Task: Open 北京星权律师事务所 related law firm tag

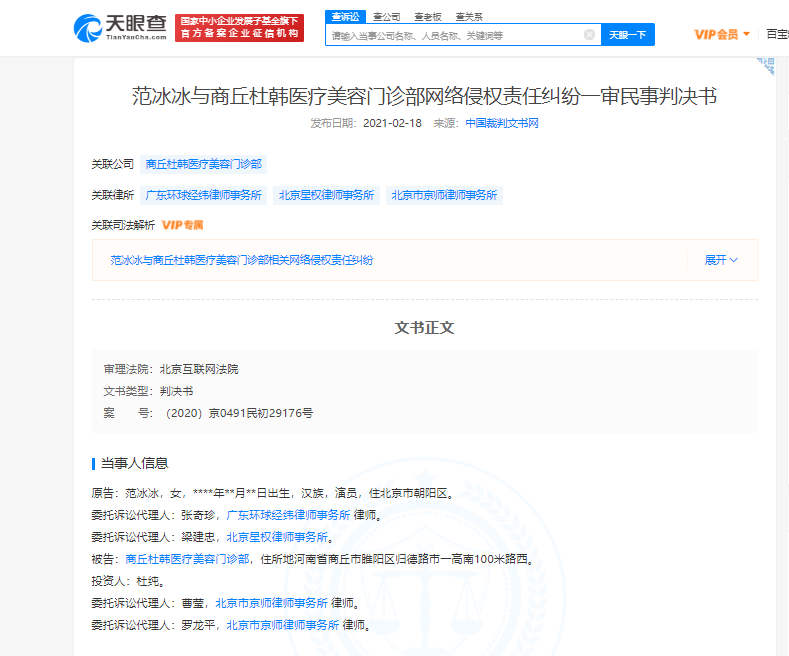Action: pos(327,195)
